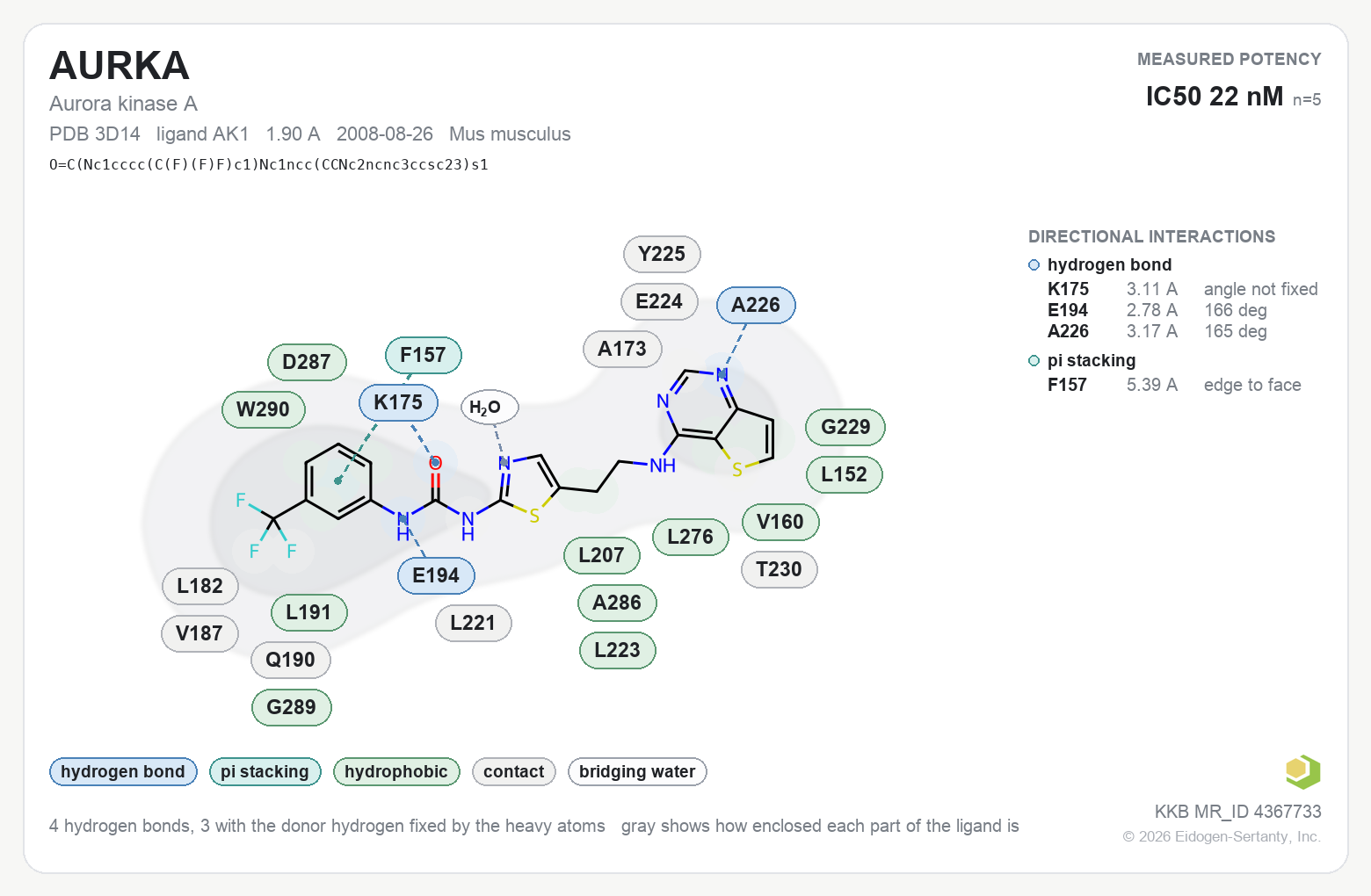Click residue L152 label
1371x896 pixels.
tap(845, 474)
